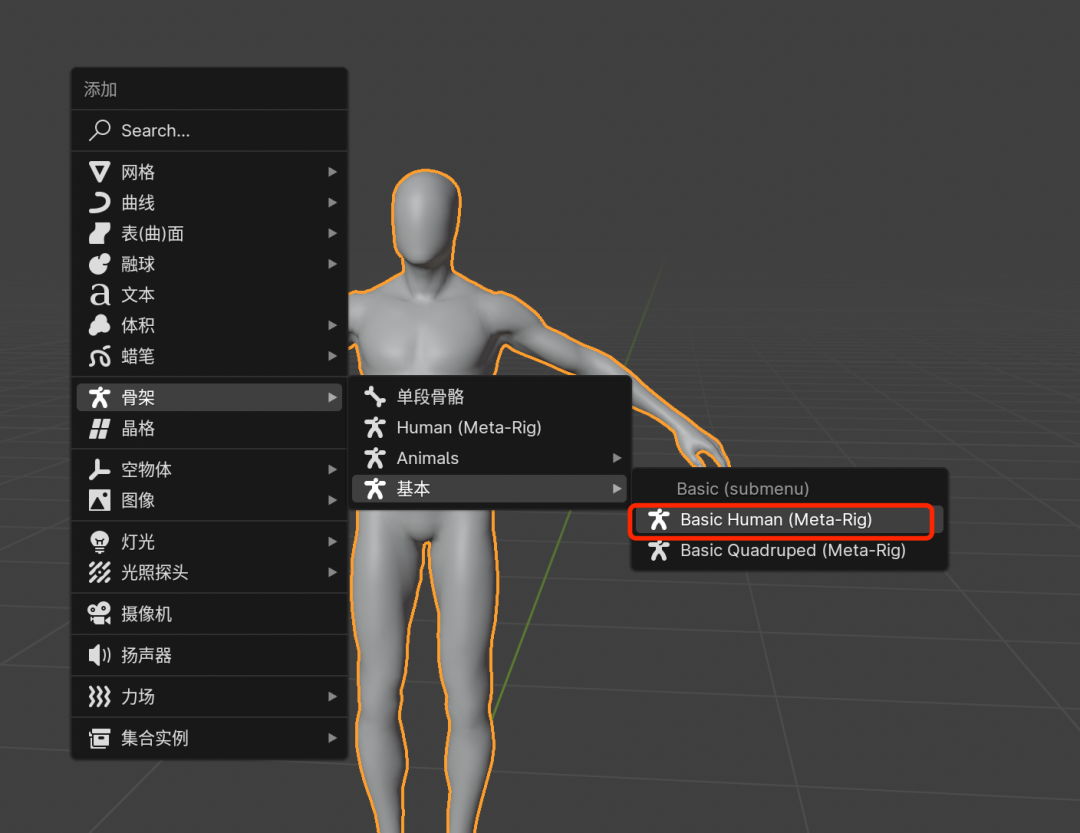Click the 文本 text 'a' icon
Screen dimensions: 1080x833
100,295
